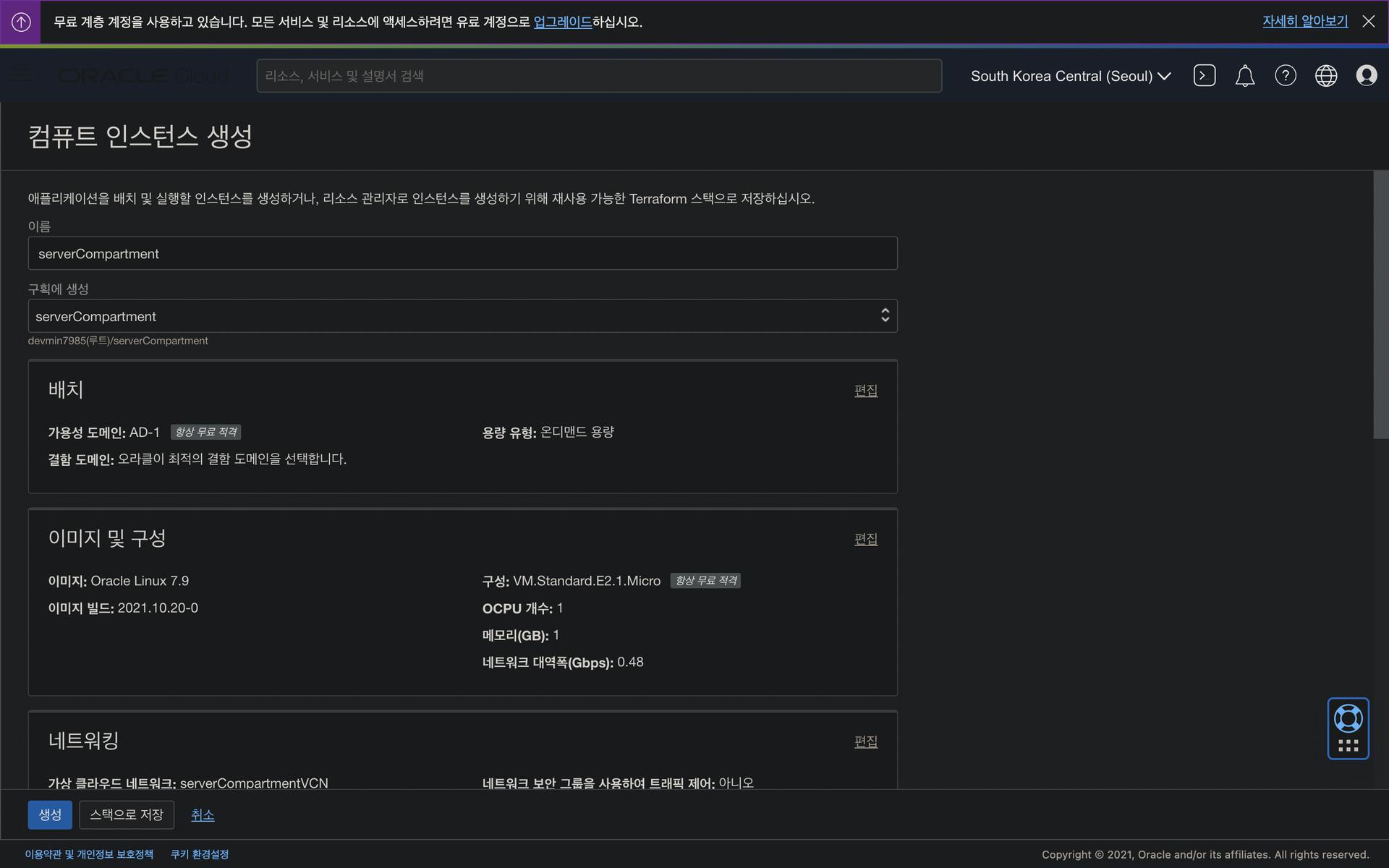Click the instance name input field

coord(462,254)
